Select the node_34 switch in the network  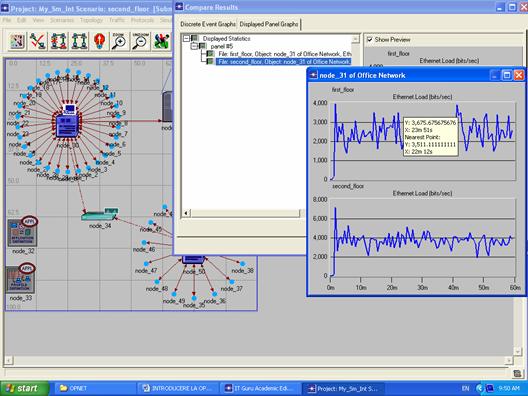click(x=100, y=214)
